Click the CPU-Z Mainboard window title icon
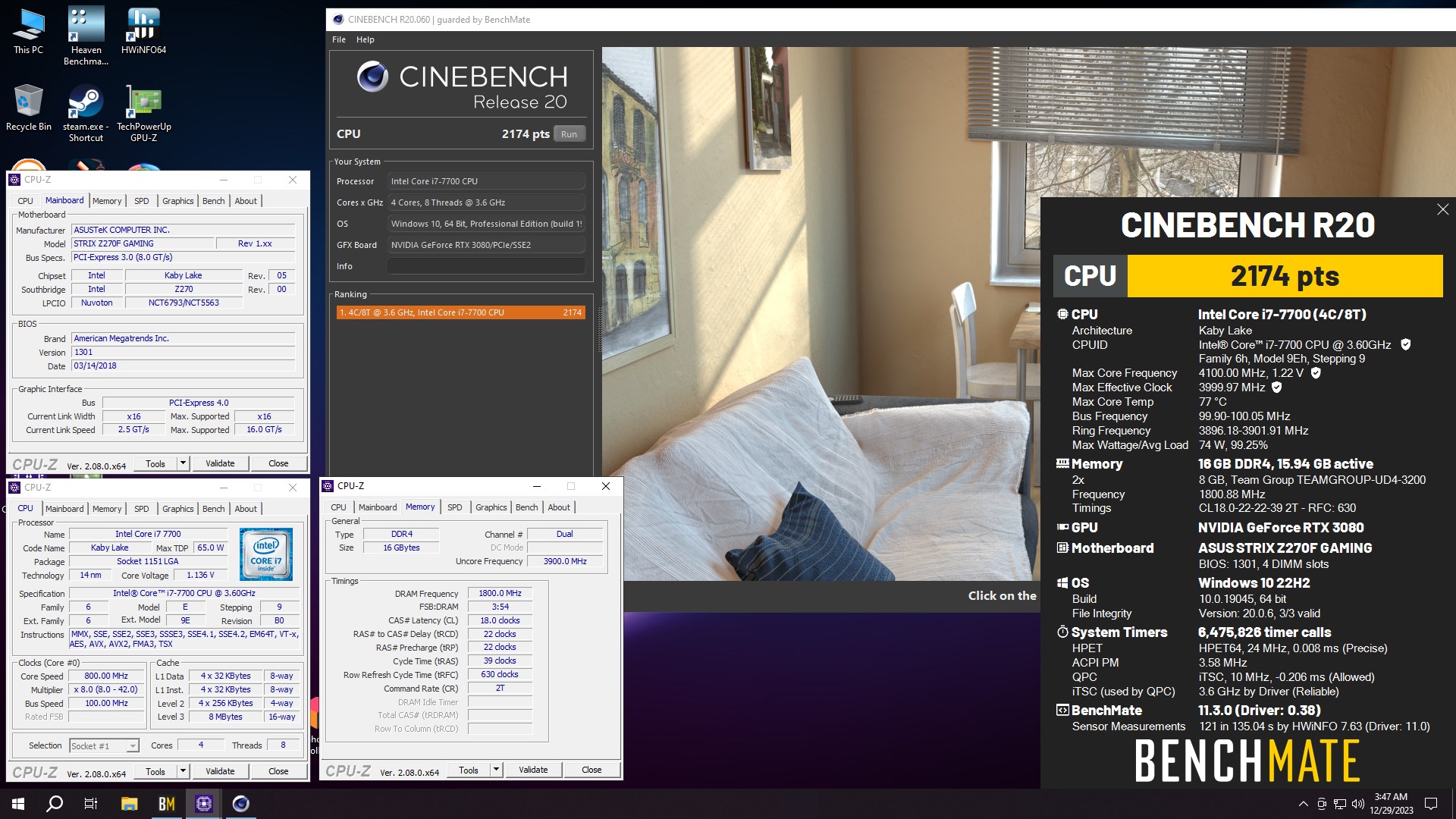Image resolution: width=1456 pixels, height=819 pixels. point(14,180)
